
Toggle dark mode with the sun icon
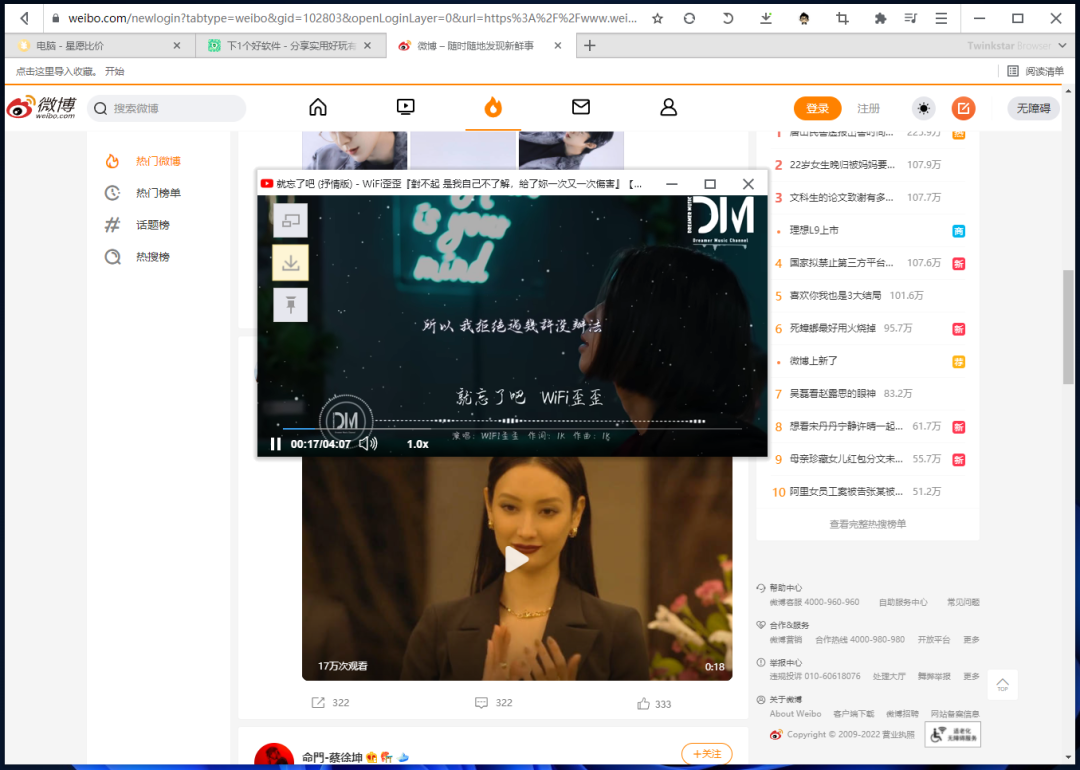coord(923,108)
